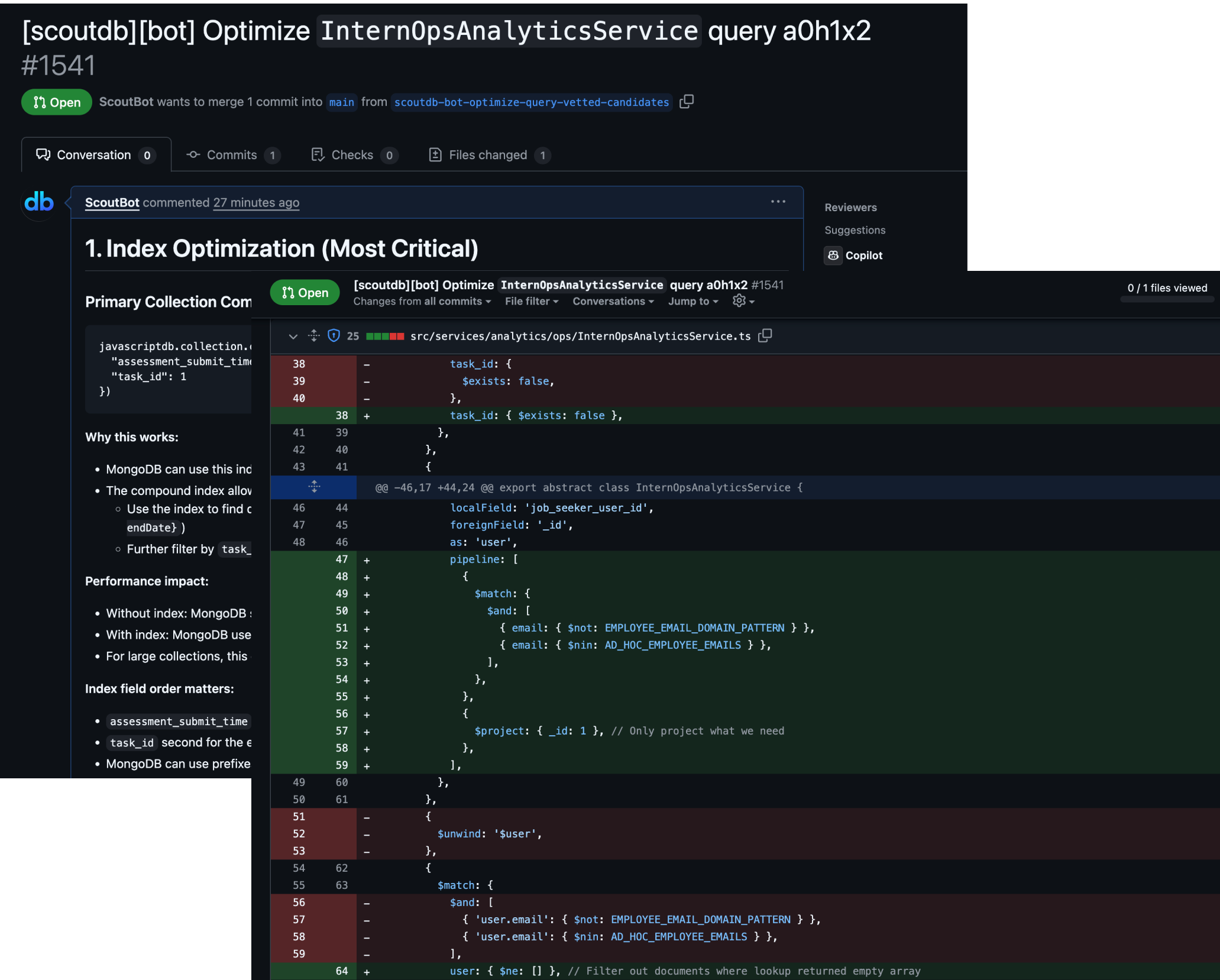Open the diff settings gear dropdown
The image size is (1220, 980).
click(743, 301)
